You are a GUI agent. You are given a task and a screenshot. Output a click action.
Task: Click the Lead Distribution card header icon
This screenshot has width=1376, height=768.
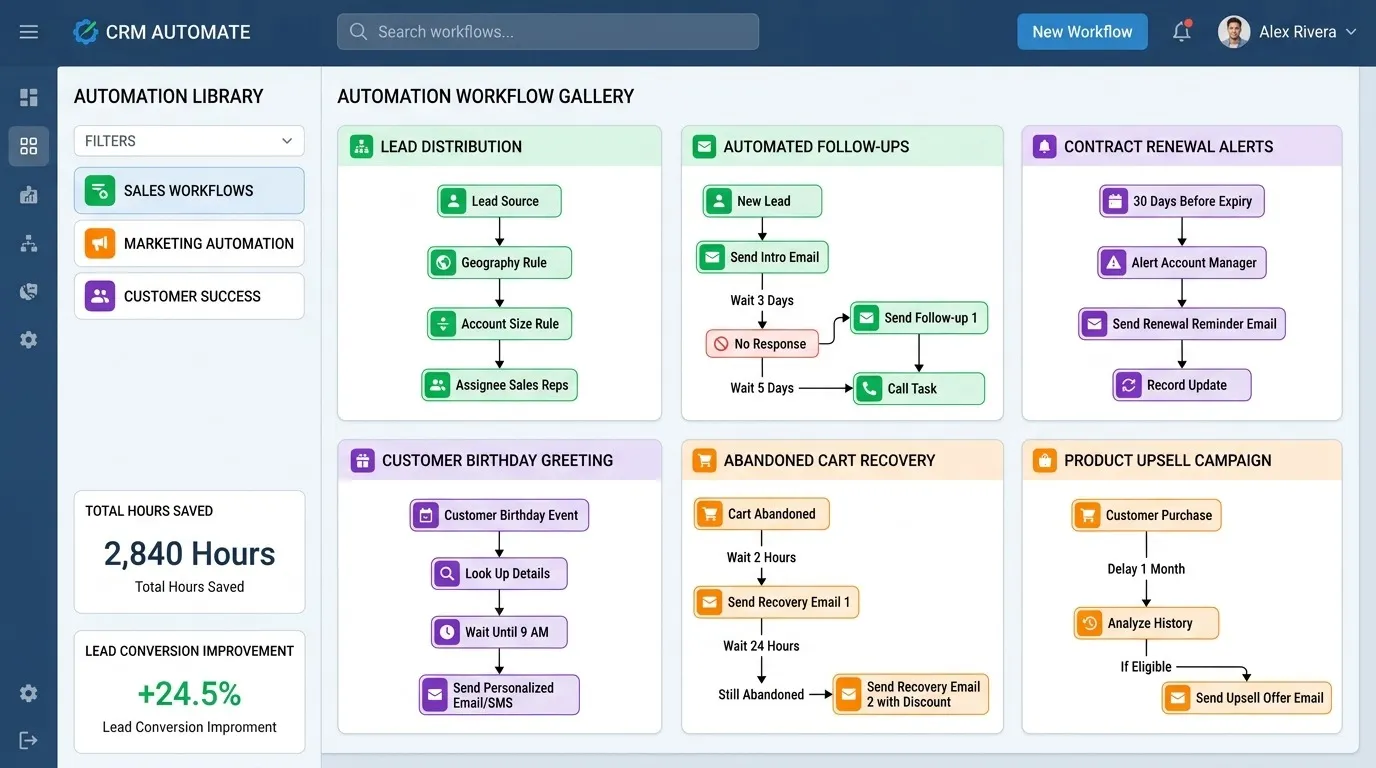tap(361, 146)
